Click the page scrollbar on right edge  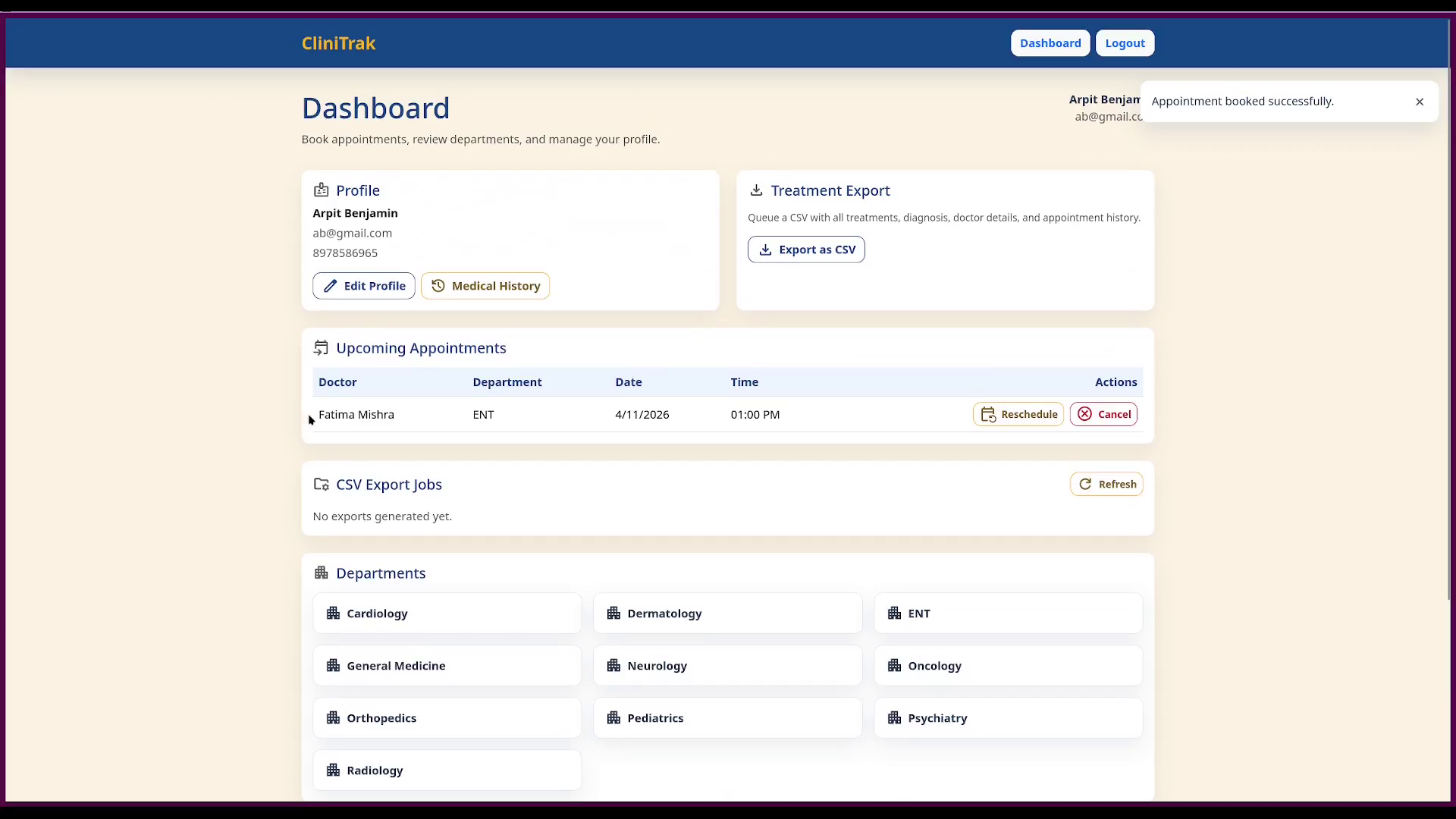pyautogui.click(x=1450, y=309)
